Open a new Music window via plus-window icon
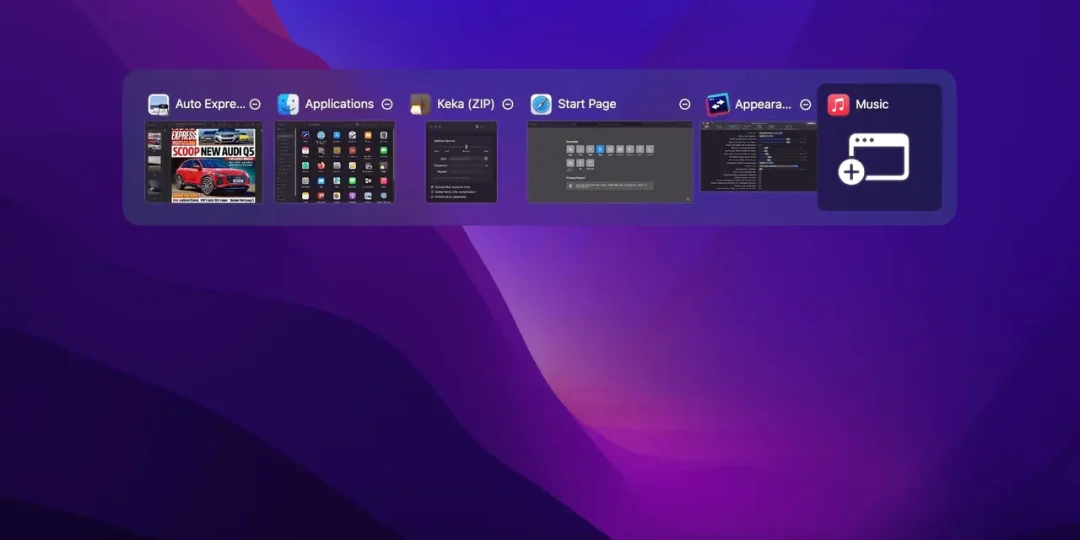The height and width of the screenshot is (540, 1080). click(x=873, y=159)
